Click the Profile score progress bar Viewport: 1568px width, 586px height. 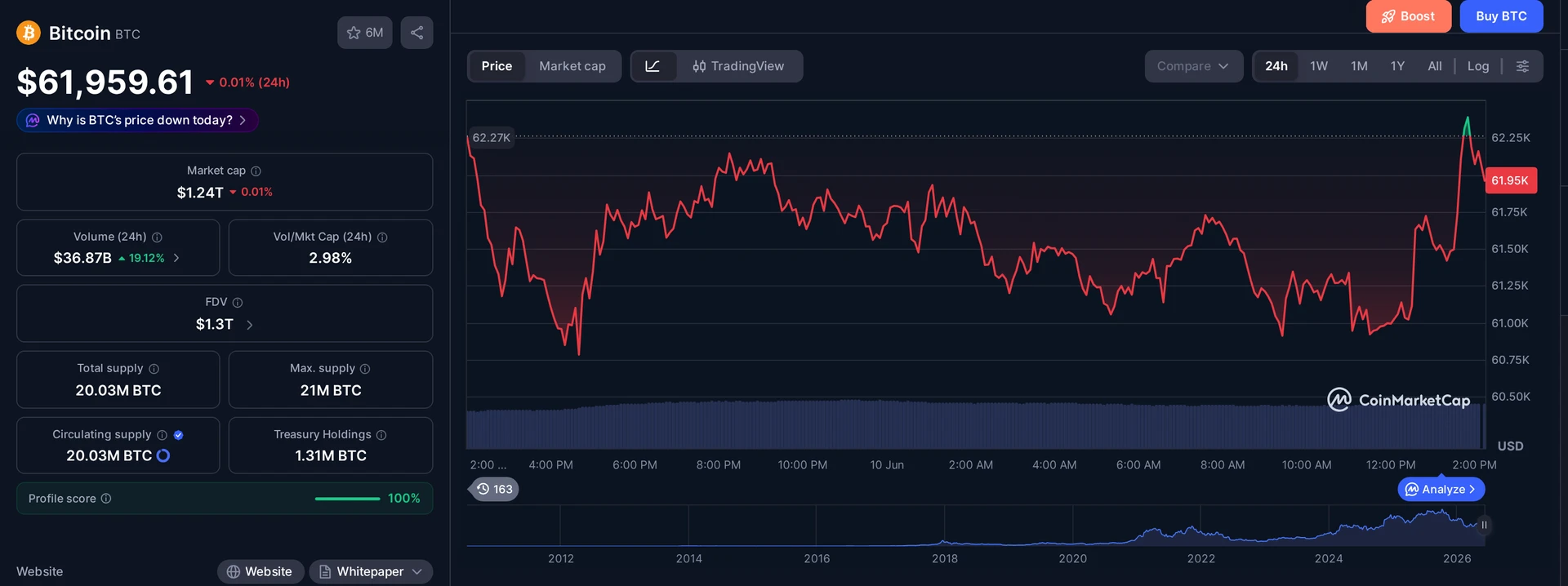[x=347, y=499]
